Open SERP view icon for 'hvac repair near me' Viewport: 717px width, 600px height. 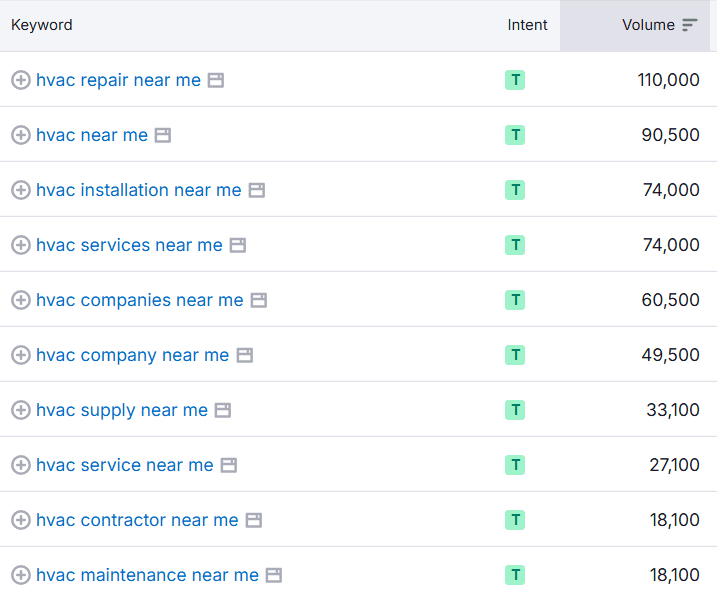coord(216,80)
